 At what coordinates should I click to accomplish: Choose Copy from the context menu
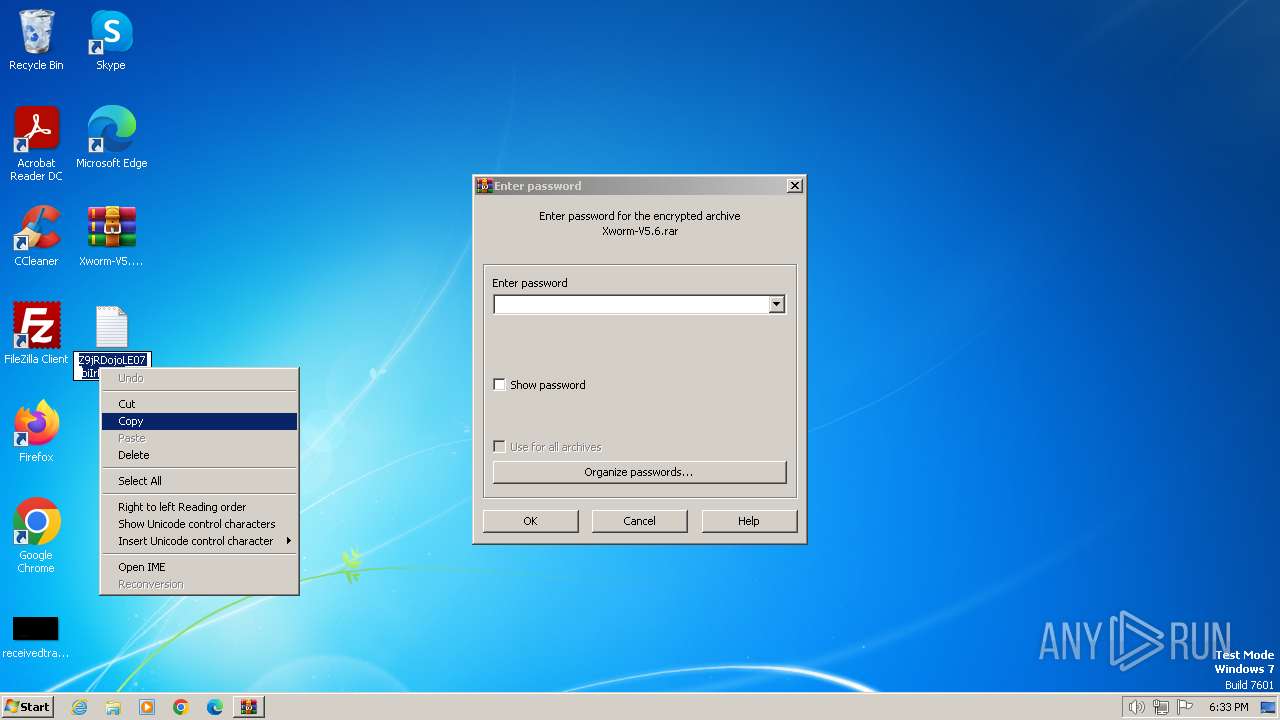pos(199,421)
